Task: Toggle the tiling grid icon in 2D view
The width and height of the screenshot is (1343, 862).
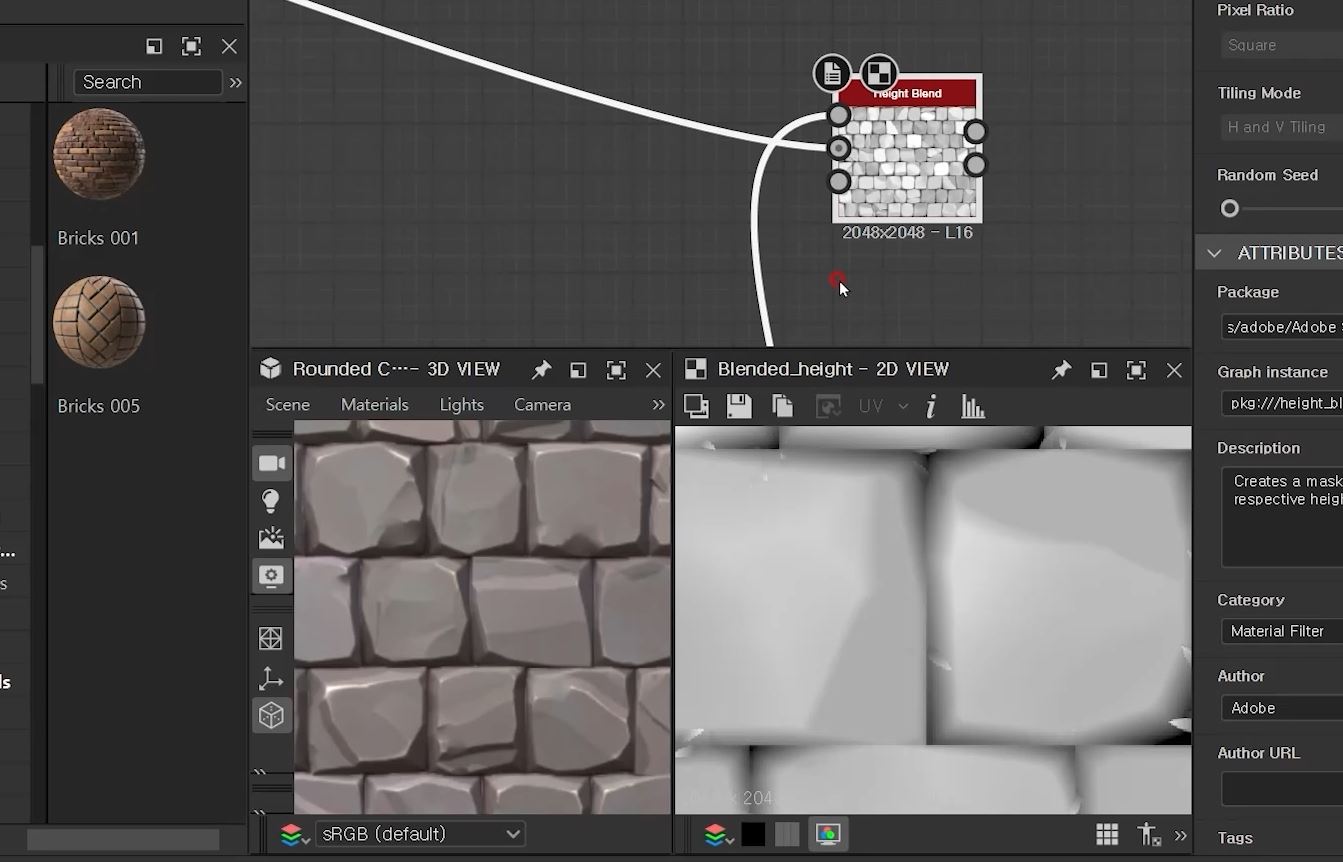Action: coord(1106,834)
